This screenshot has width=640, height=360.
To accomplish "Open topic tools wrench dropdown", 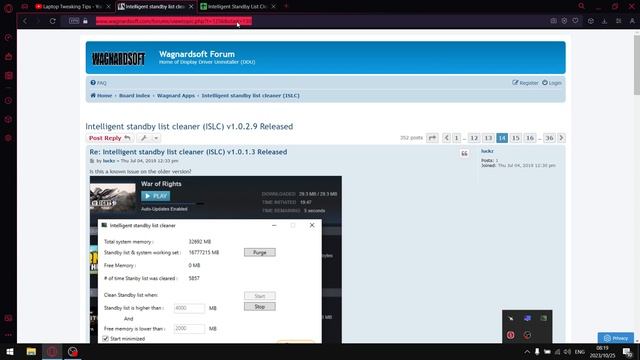I will tap(149, 138).
